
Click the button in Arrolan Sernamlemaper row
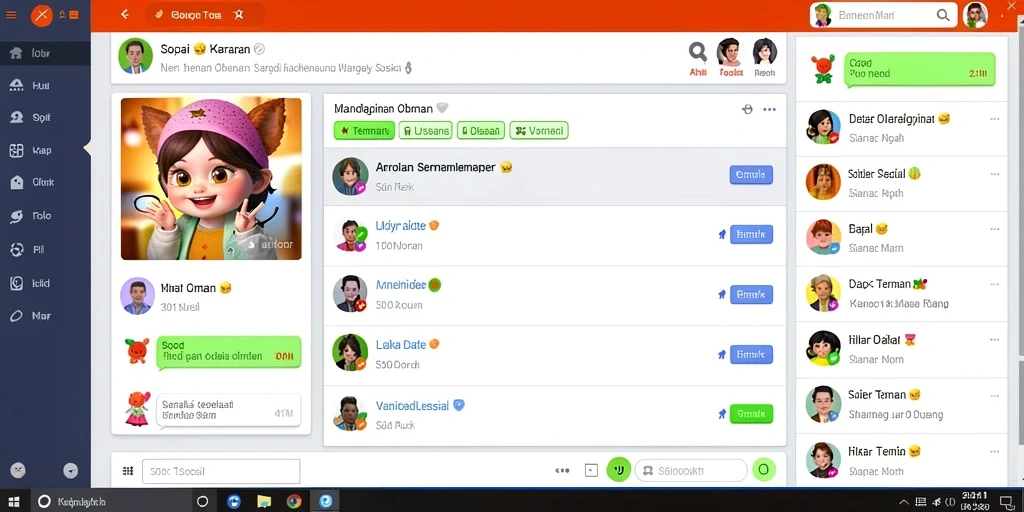point(751,175)
